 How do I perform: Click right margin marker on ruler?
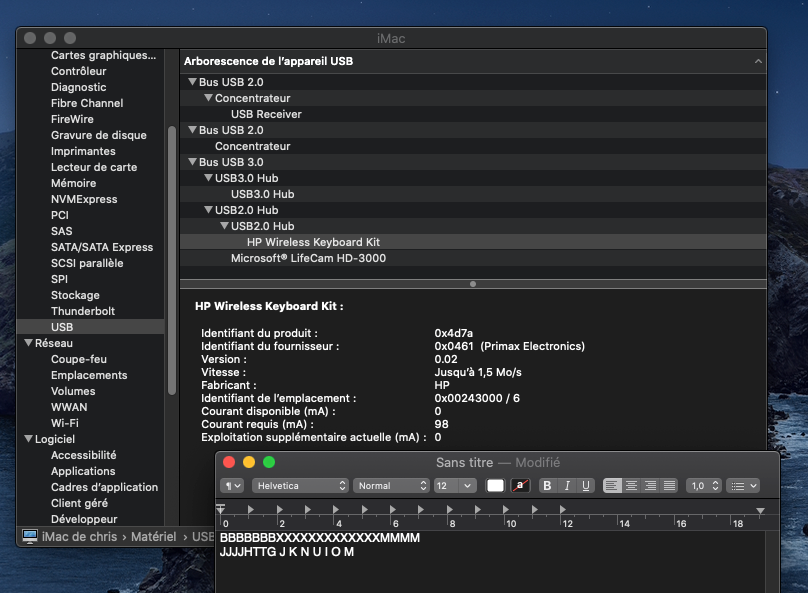coord(760,511)
